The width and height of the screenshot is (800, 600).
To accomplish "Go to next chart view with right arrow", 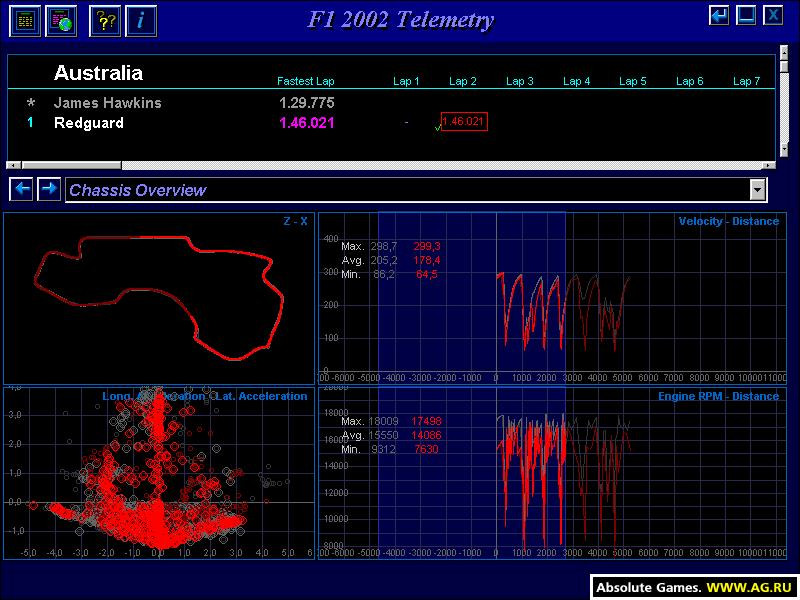I will click(49, 189).
